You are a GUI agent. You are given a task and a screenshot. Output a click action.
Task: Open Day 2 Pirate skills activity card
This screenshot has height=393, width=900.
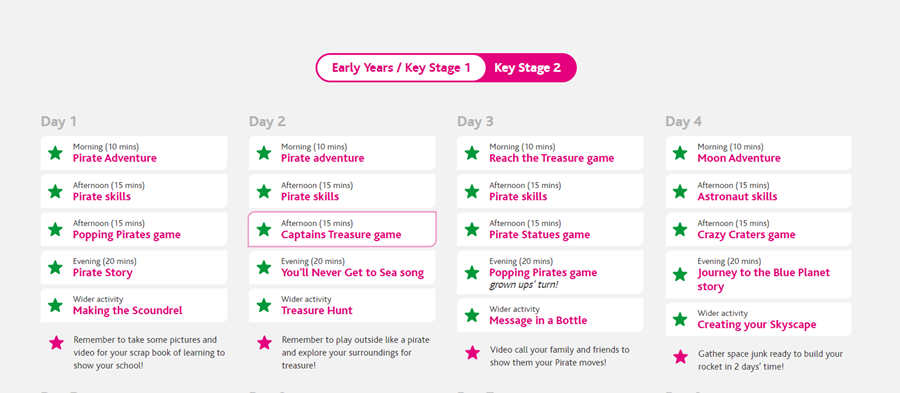point(342,191)
